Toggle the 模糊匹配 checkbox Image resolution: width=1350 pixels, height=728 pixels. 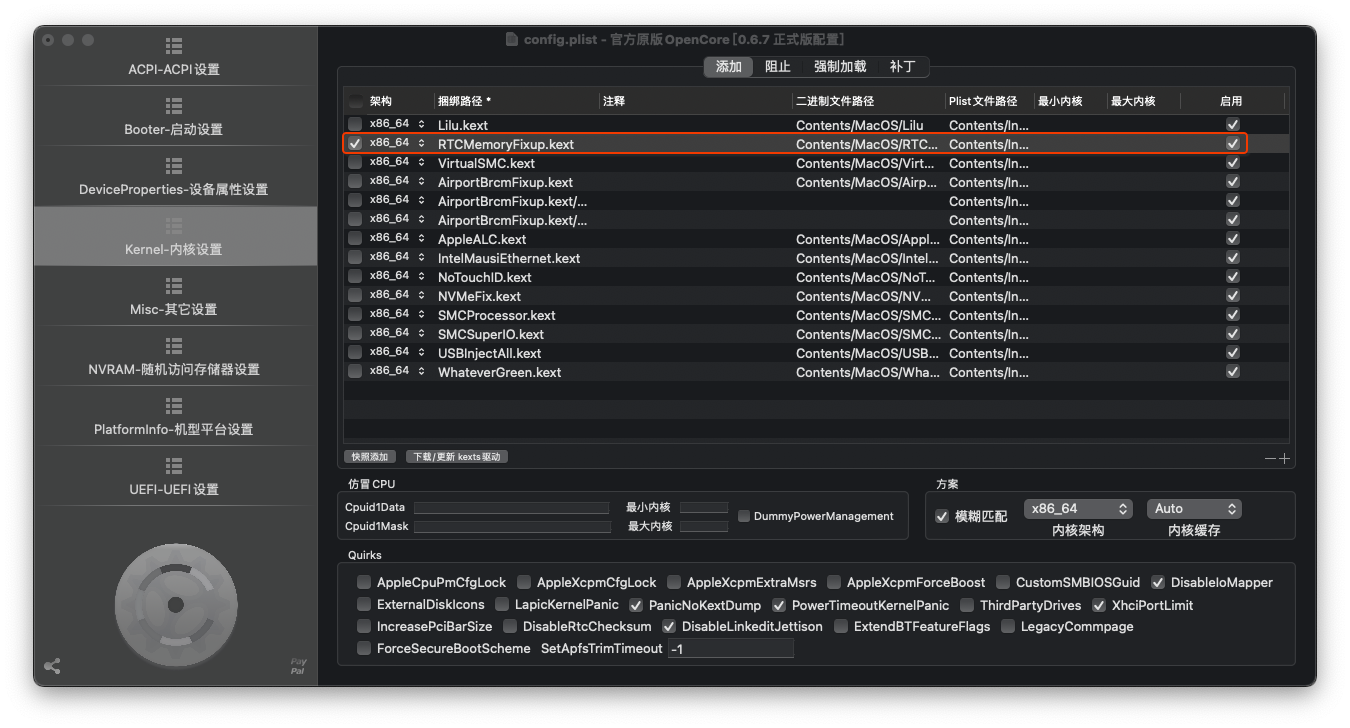941,516
